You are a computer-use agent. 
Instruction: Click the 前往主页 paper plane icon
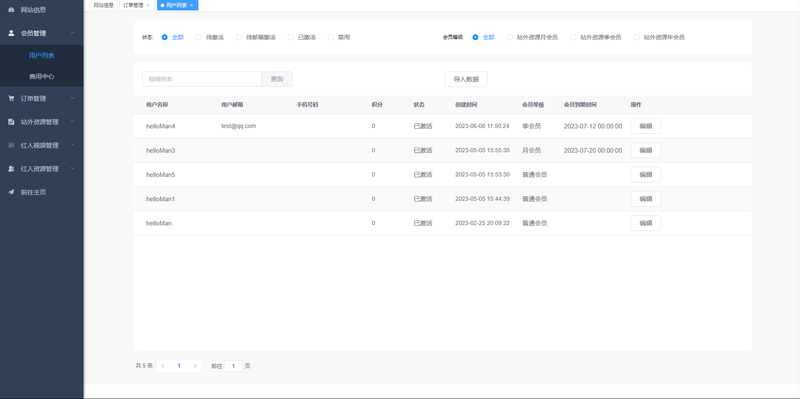tap(11, 192)
